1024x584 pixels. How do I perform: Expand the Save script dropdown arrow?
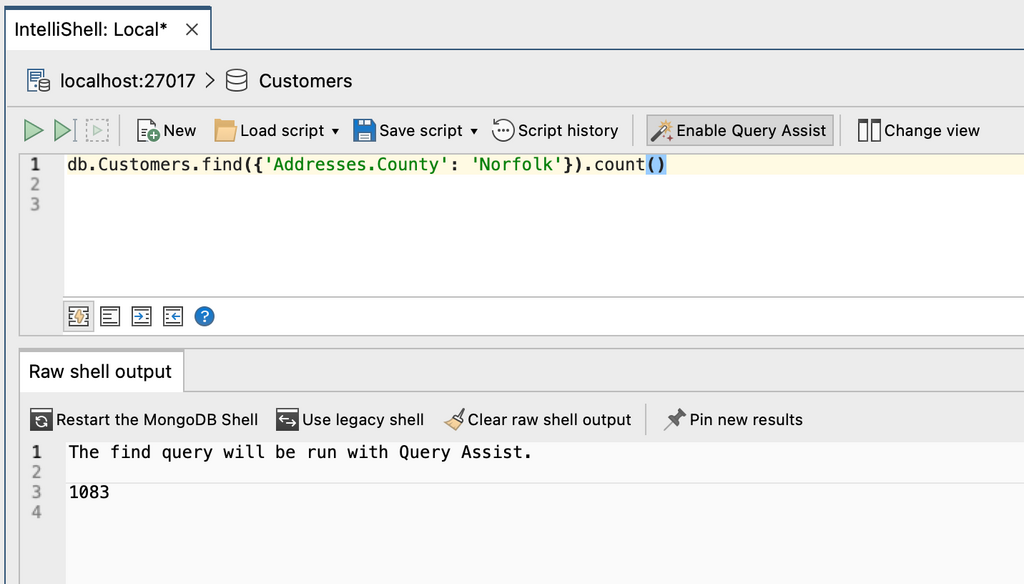(474, 131)
